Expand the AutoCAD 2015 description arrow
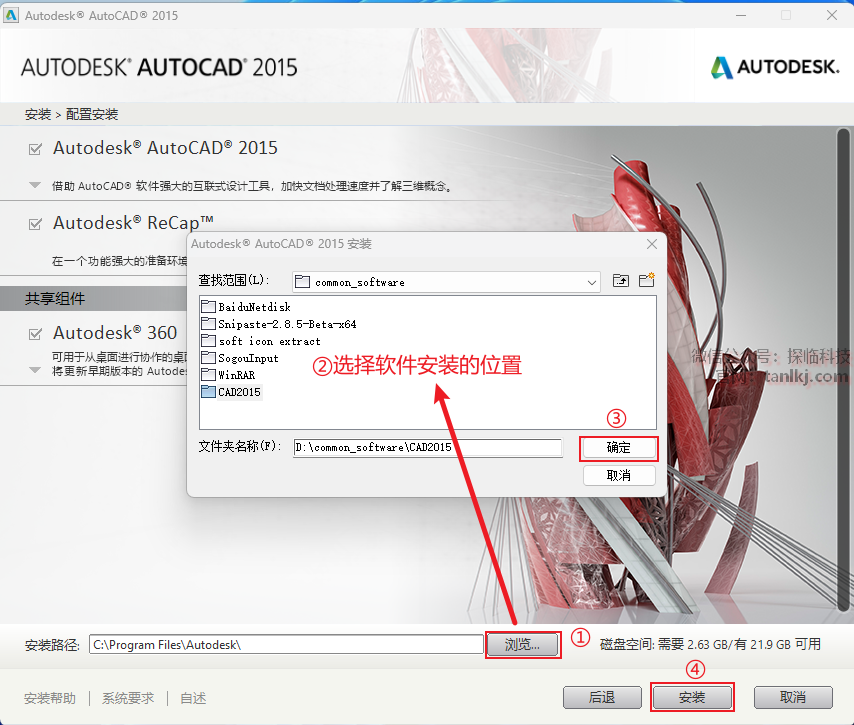The width and height of the screenshot is (854, 725). click(35, 185)
